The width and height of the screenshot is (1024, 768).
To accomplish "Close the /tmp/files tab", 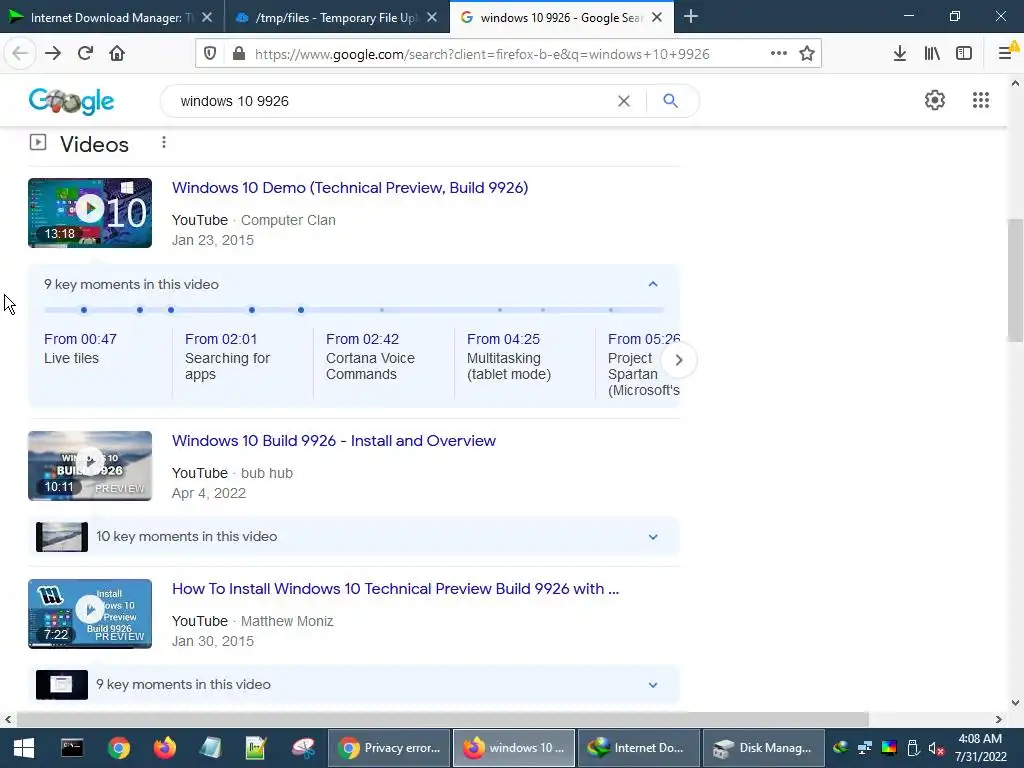I will click(x=432, y=18).
